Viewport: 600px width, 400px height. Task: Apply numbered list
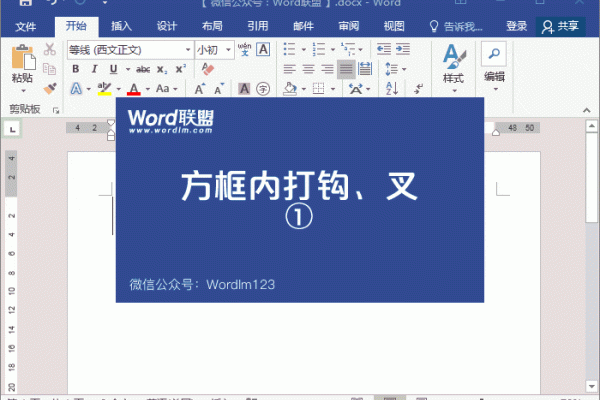click(318, 49)
